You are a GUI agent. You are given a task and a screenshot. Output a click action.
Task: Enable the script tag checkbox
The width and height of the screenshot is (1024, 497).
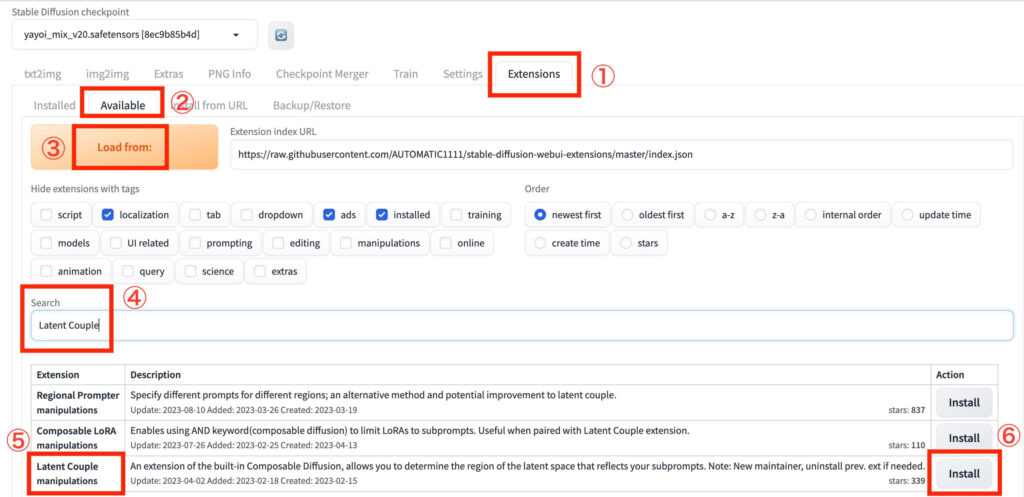click(x=47, y=214)
